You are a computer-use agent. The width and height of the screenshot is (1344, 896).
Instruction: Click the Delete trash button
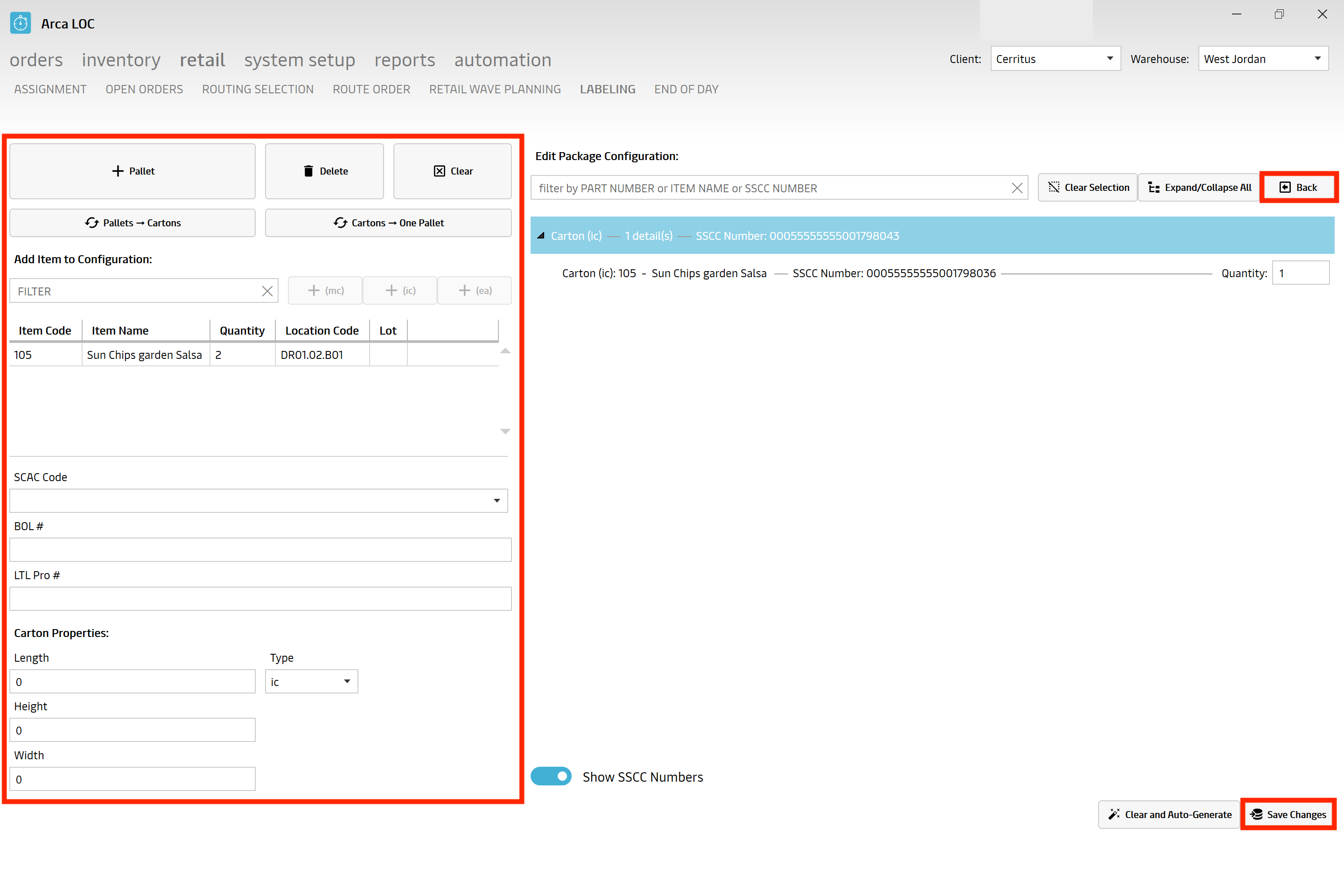(x=325, y=171)
